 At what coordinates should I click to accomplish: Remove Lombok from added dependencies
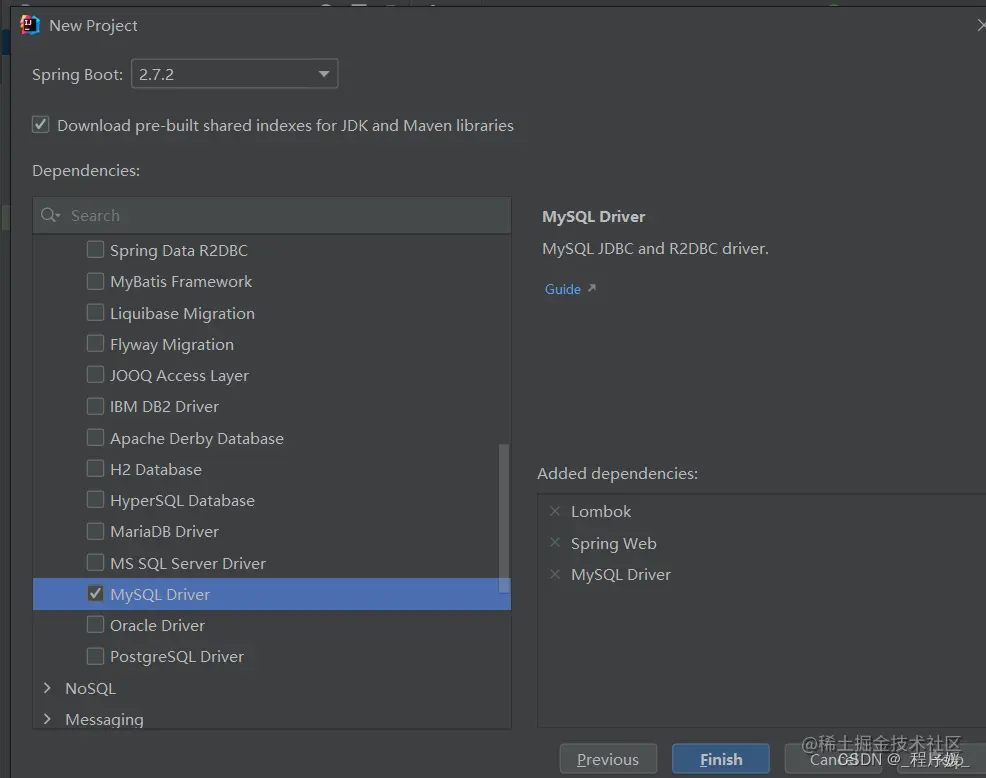point(555,511)
